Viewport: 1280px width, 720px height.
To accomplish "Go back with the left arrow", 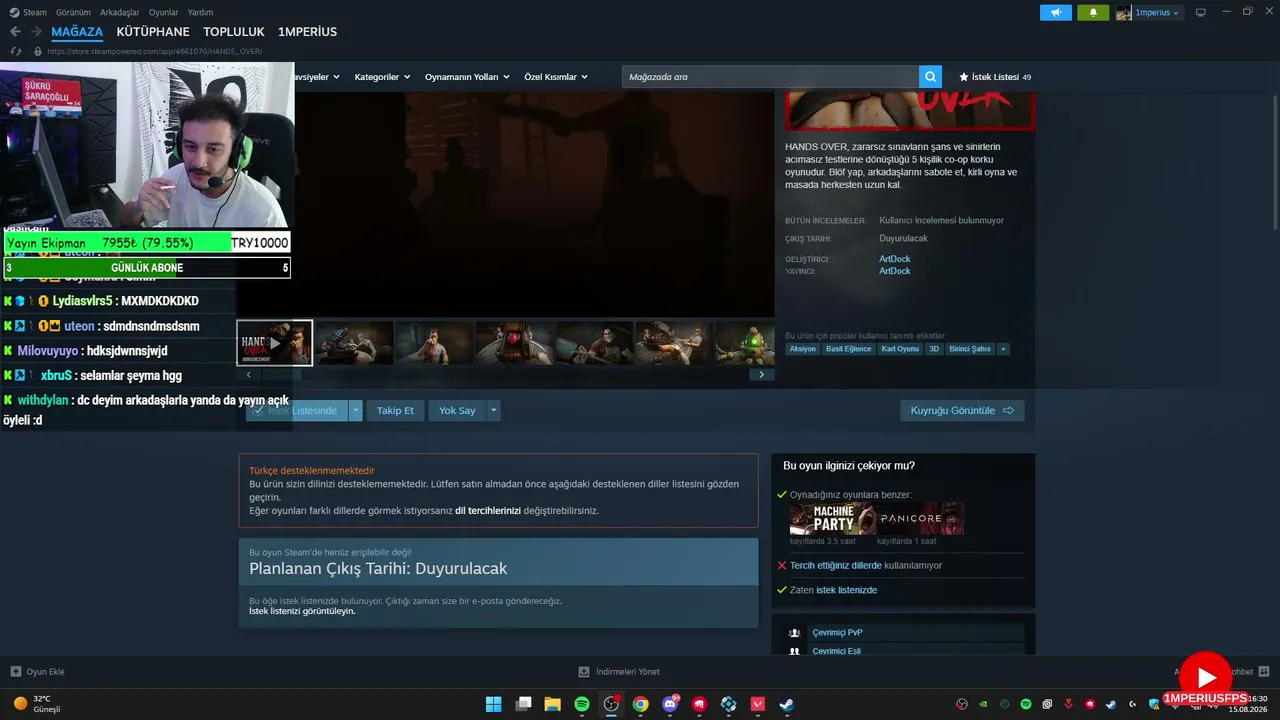I will [15, 32].
